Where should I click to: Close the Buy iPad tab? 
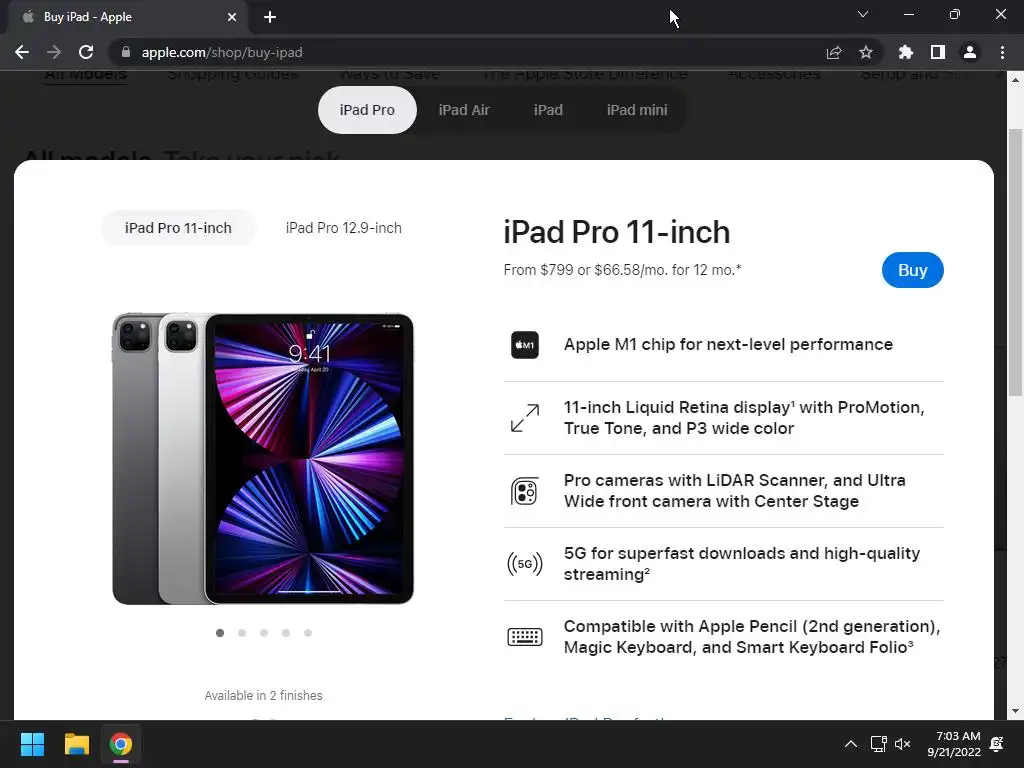pos(232,17)
